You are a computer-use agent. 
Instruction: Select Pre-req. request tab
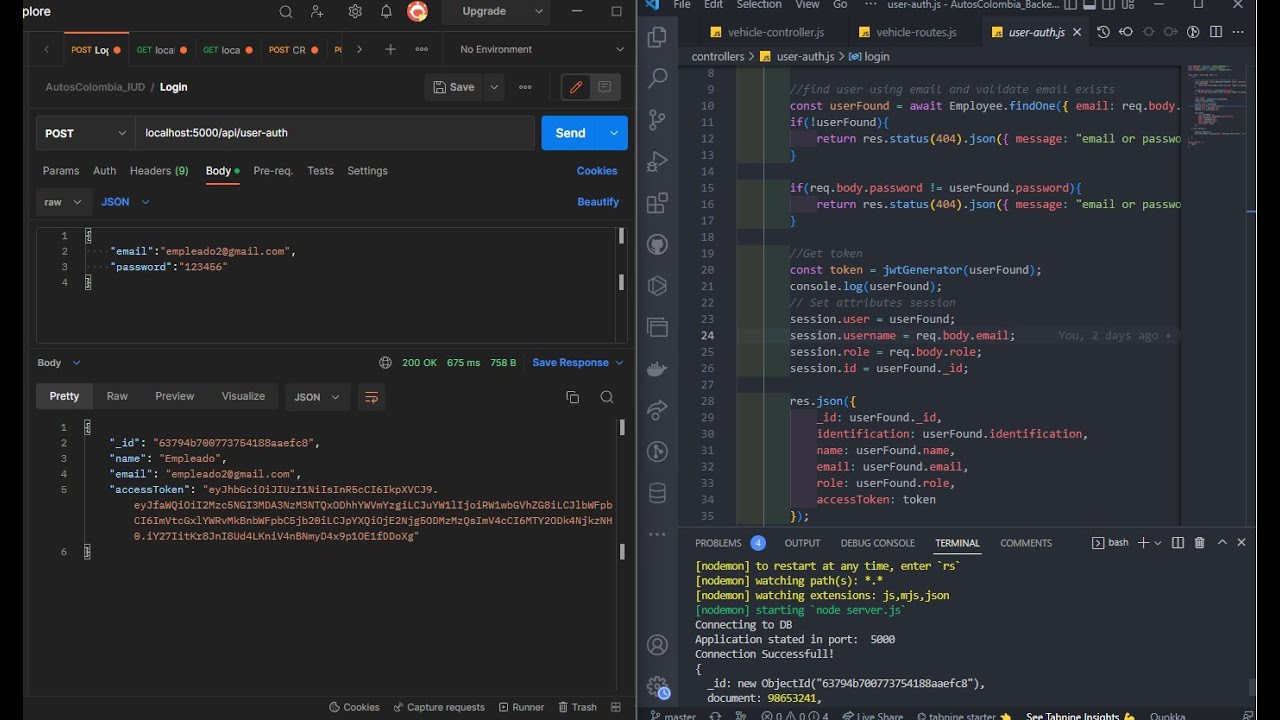(273, 171)
